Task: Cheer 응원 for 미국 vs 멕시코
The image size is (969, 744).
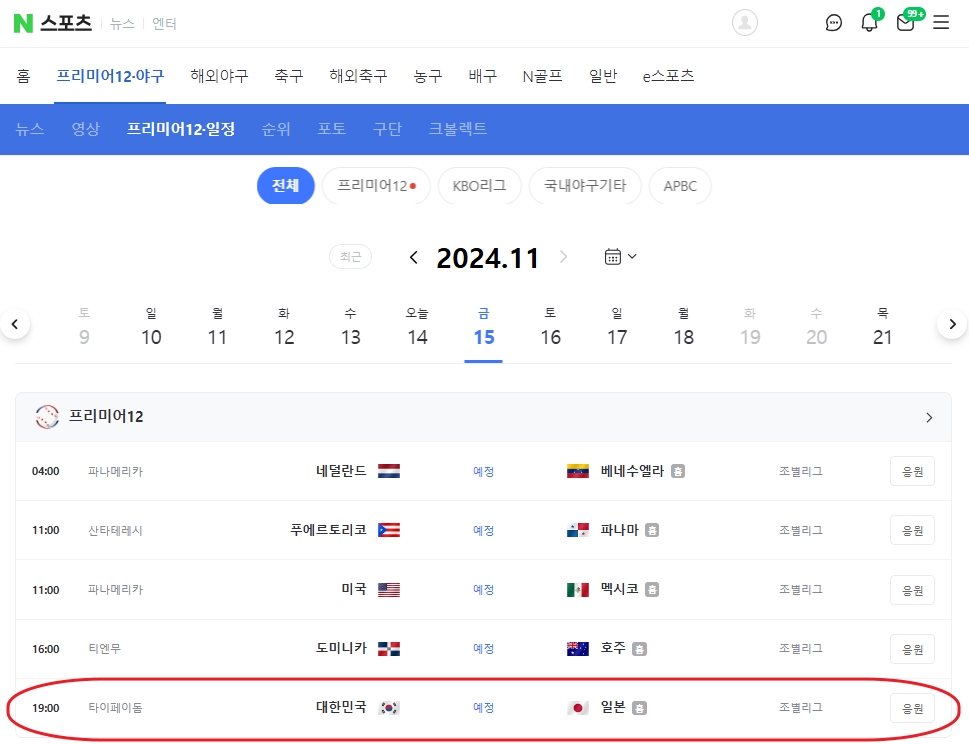Action: [912, 590]
